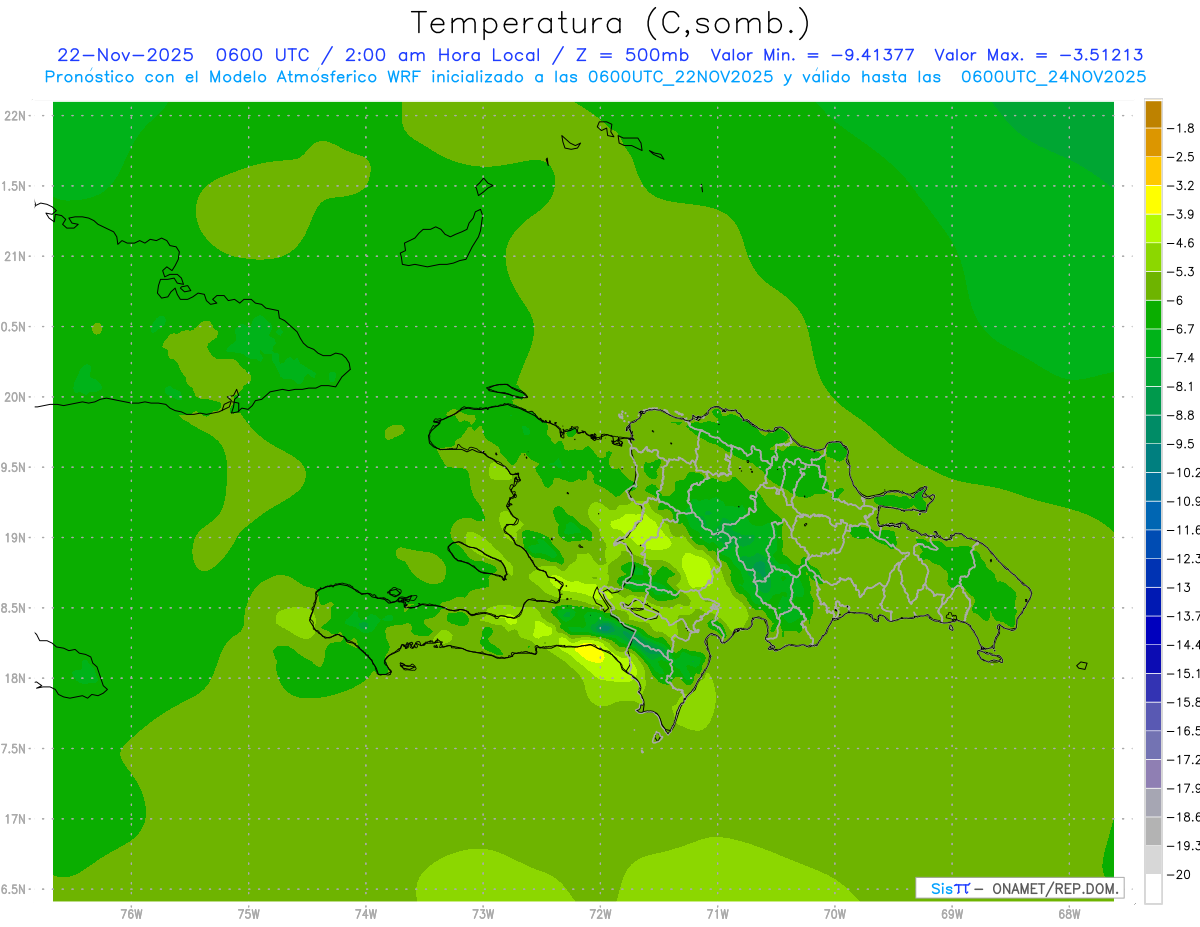Pick the dark orange swatch above -1.8
This screenshot has height=927, width=1200.
(x=1153, y=114)
